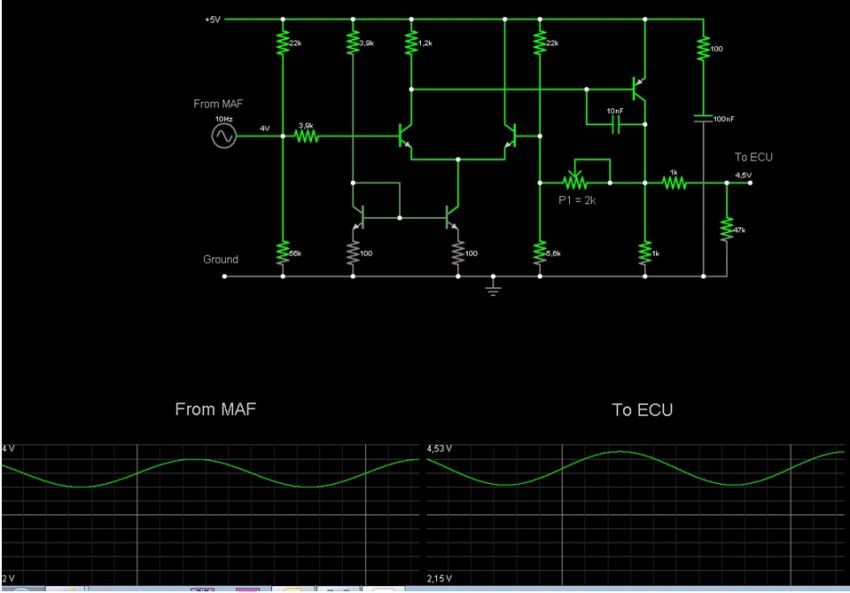Select the 5,6k resistor to ground
850x593 pixels.
[x=540, y=253]
